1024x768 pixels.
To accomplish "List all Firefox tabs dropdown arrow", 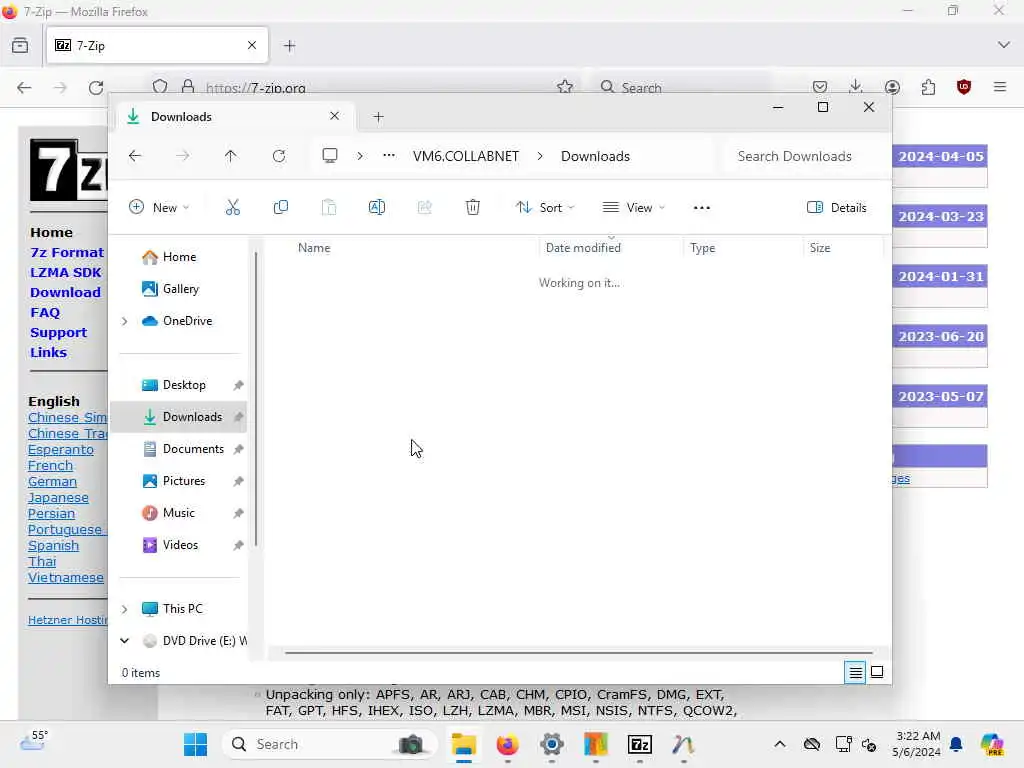I will (1004, 45).
